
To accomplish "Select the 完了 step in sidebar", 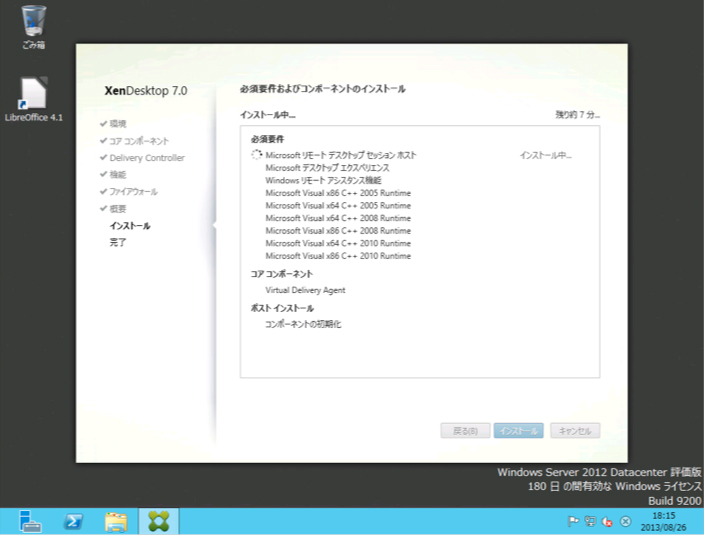I will 118,242.
